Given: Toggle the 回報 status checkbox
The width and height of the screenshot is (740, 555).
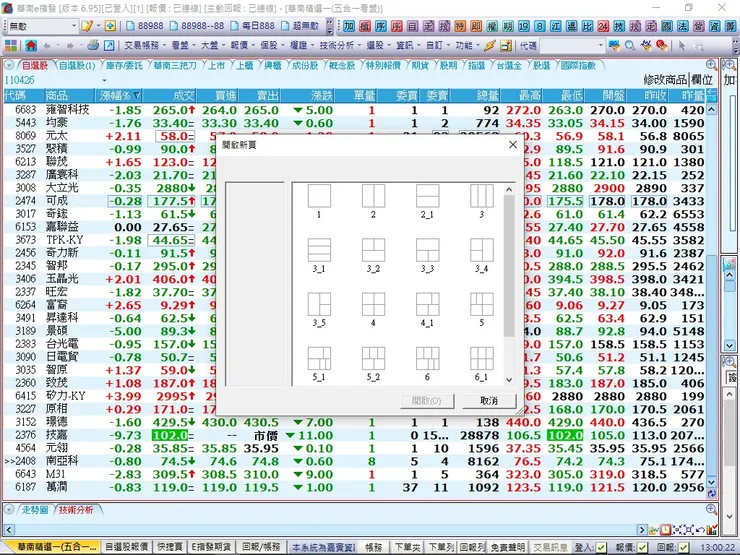Looking at the screenshot, I should [683, 547].
